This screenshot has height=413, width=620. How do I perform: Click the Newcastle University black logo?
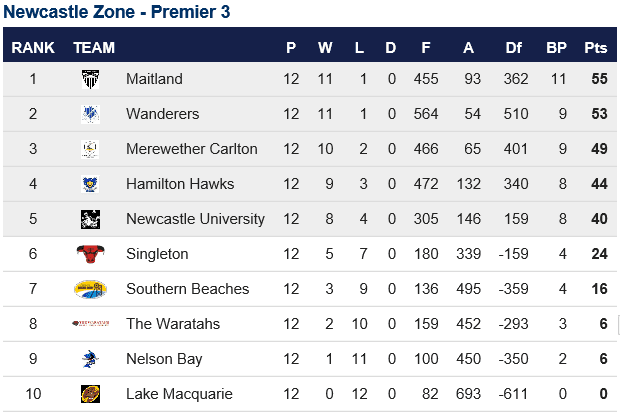click(90, 219)
